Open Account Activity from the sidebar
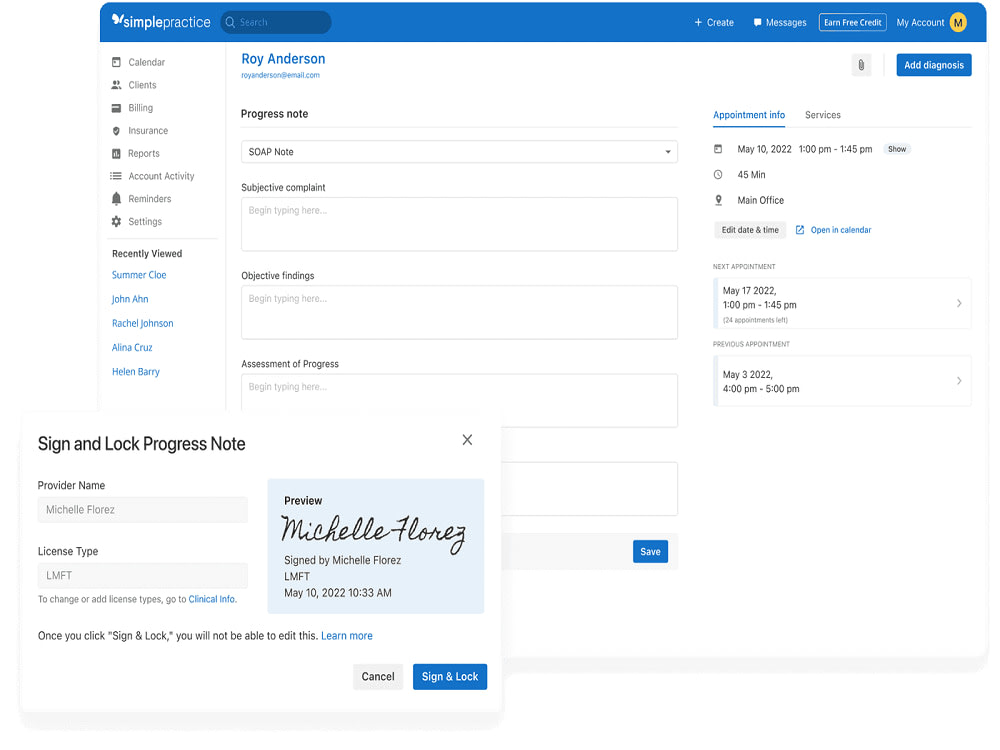 161,176
